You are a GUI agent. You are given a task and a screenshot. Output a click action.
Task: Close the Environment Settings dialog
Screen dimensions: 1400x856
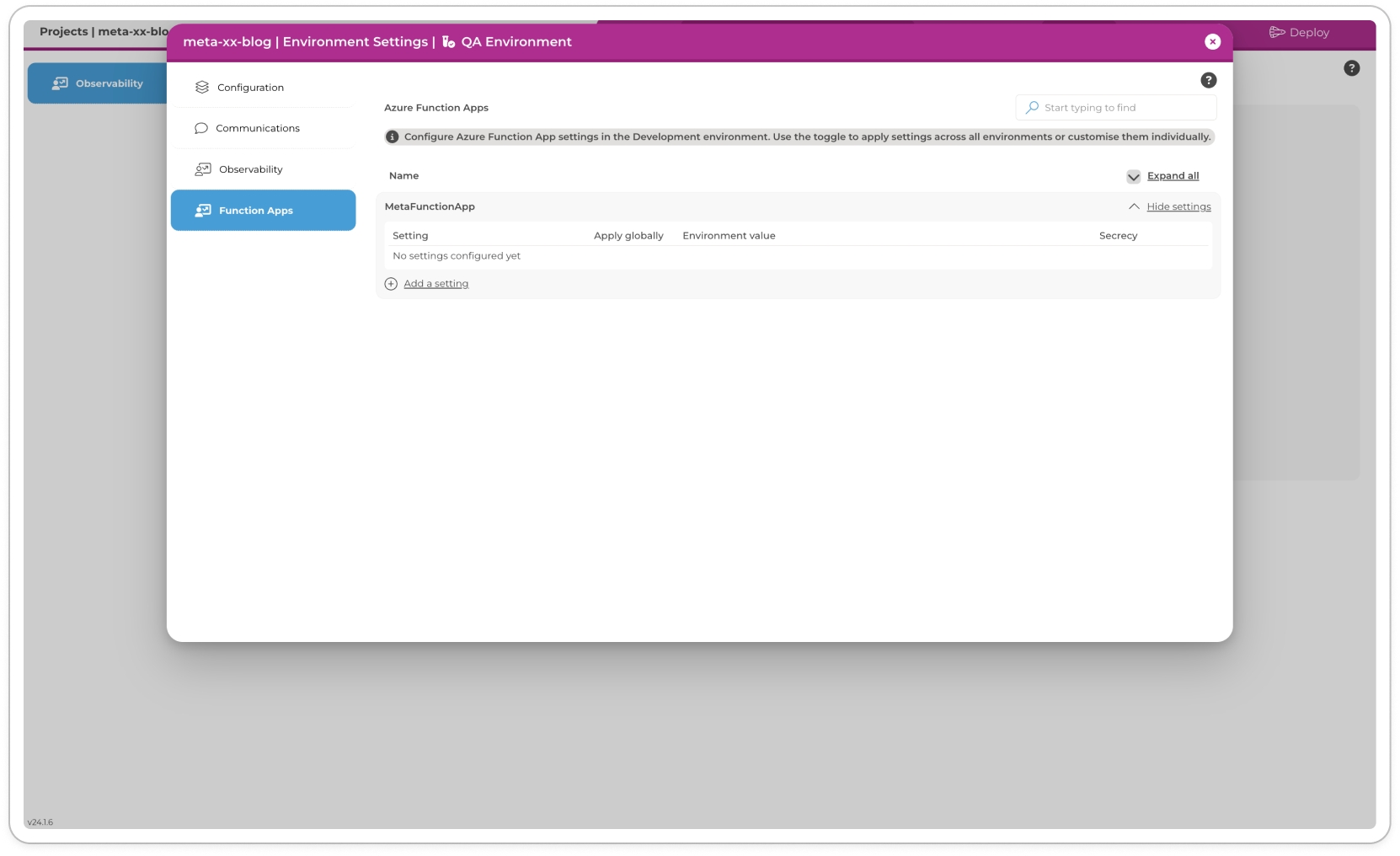(x=1212, y=42)
